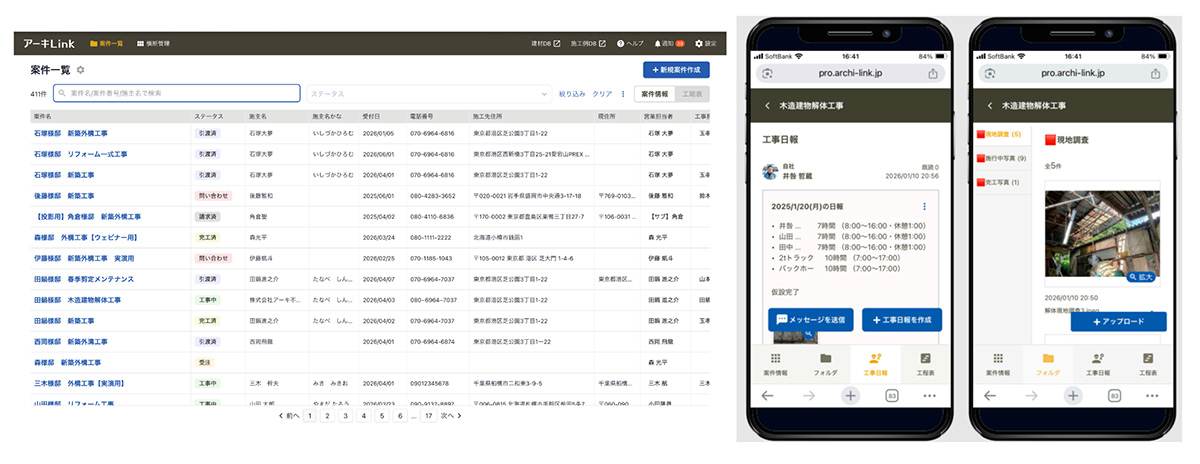The width and height of the screenshot is (1200, 464).
Task: Select the 案件情報 view tab
Action: [x=655, y=93]
